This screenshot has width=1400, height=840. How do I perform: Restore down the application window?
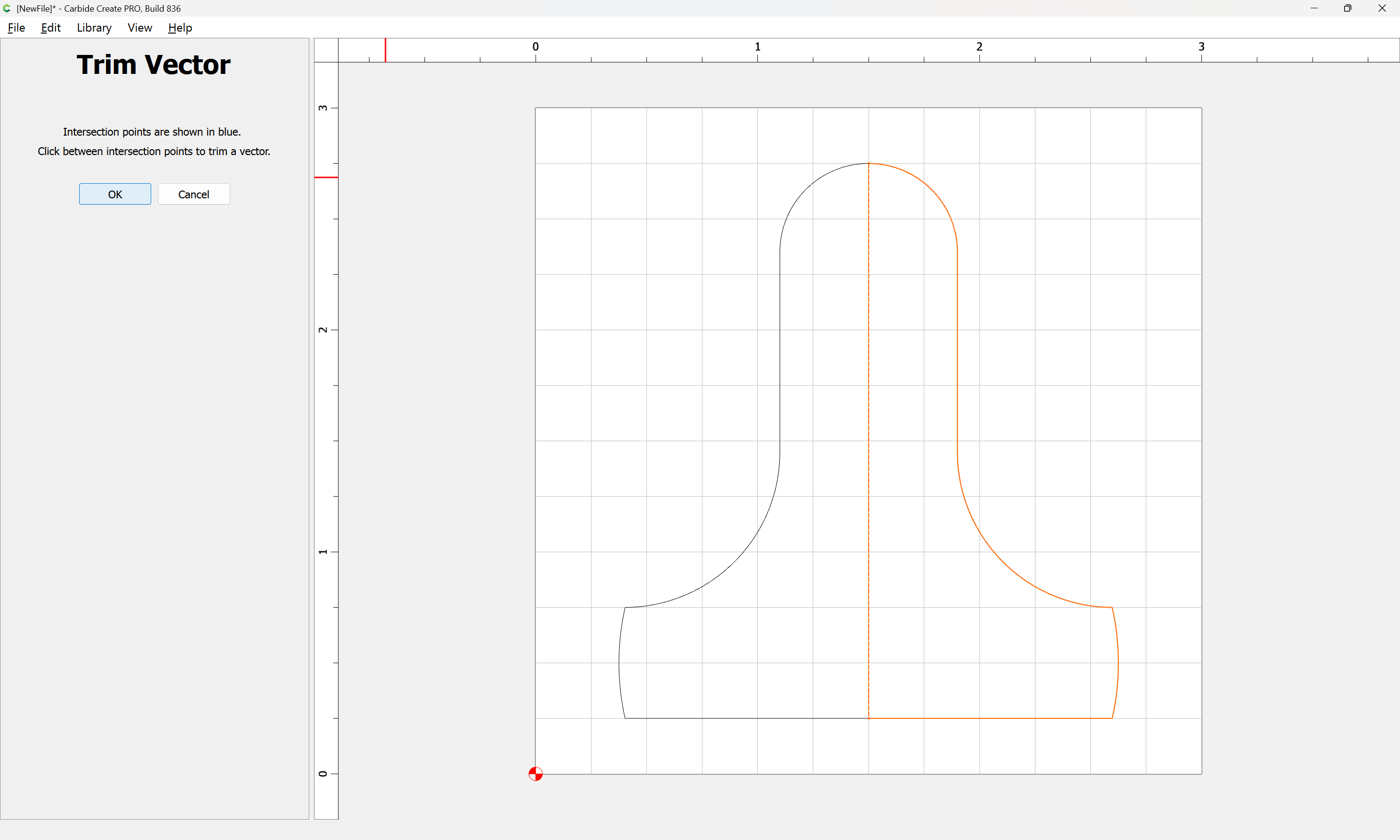(1347, 8)
